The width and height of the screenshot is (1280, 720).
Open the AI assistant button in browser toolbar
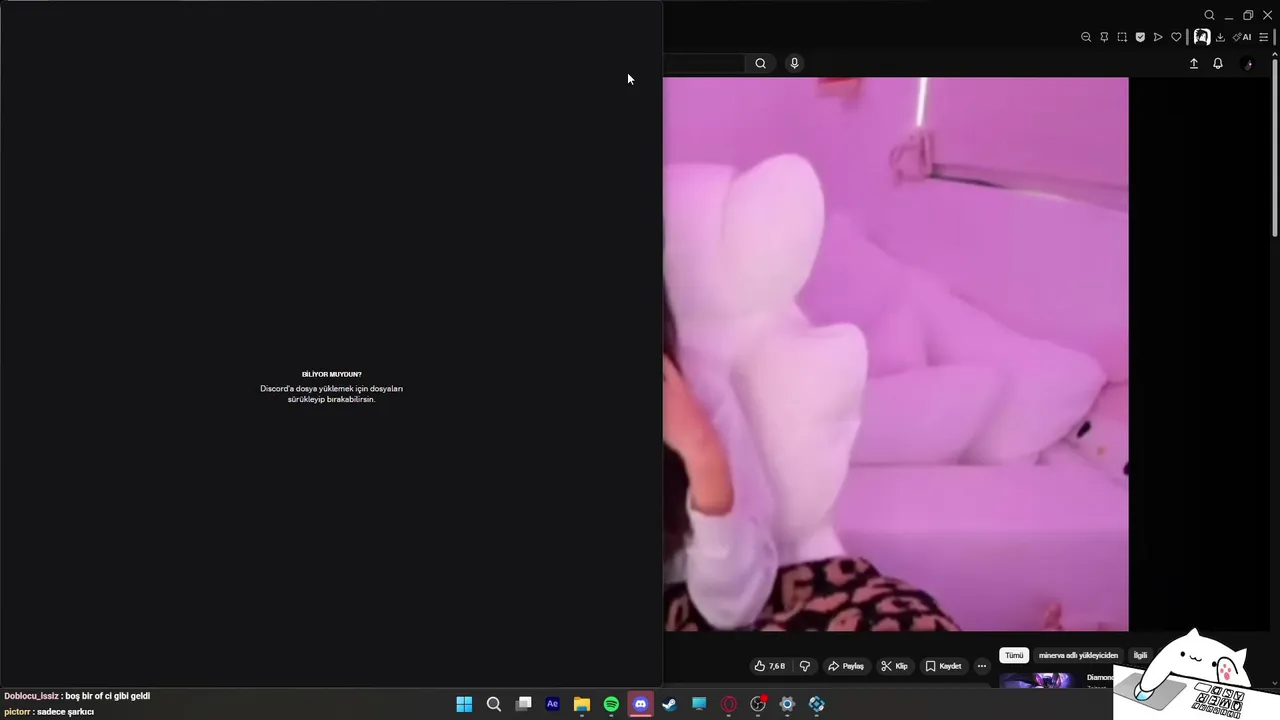(1242, 37)
